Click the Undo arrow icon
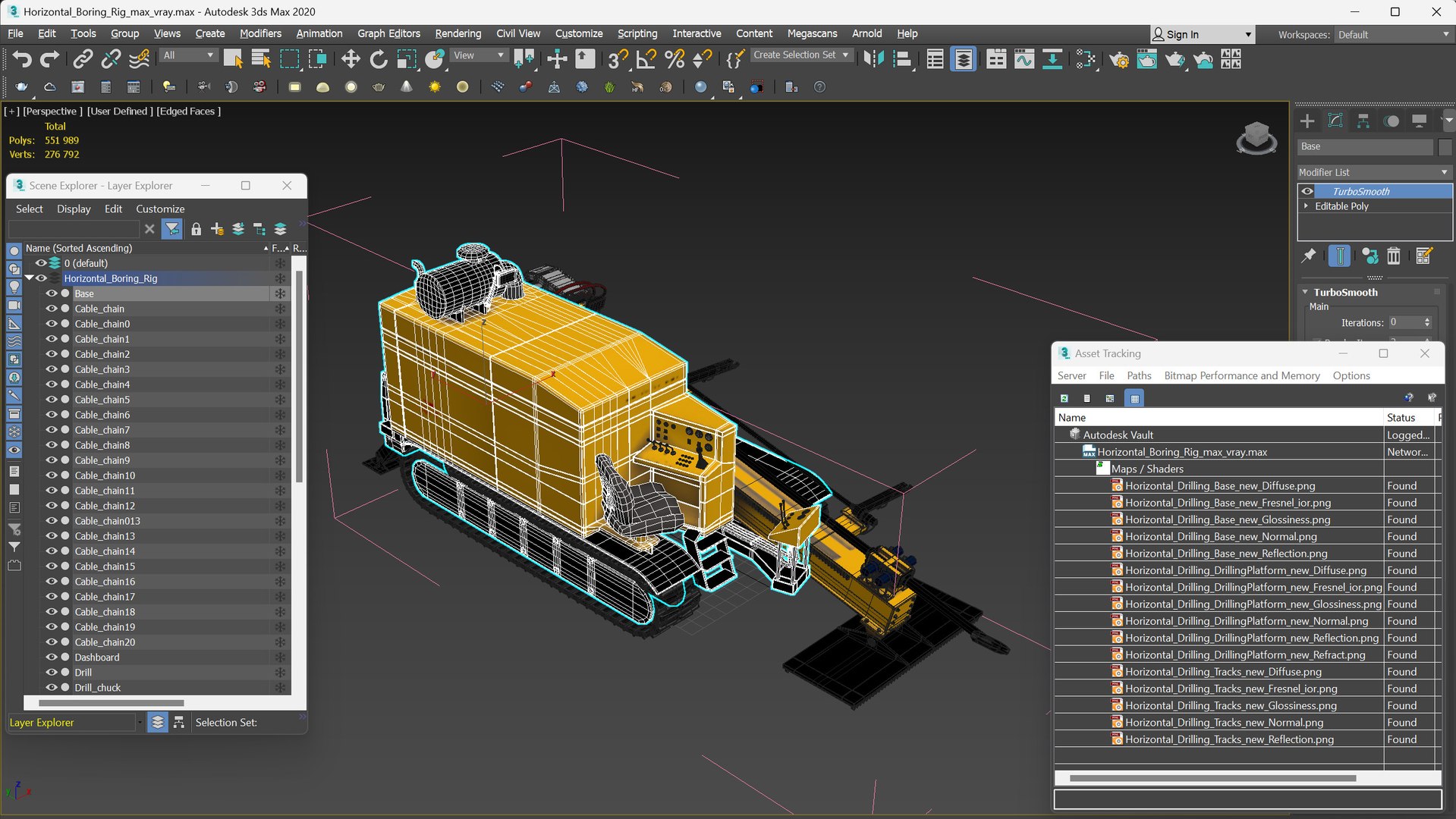This screenshot has height=819, width=1456. 22,59
